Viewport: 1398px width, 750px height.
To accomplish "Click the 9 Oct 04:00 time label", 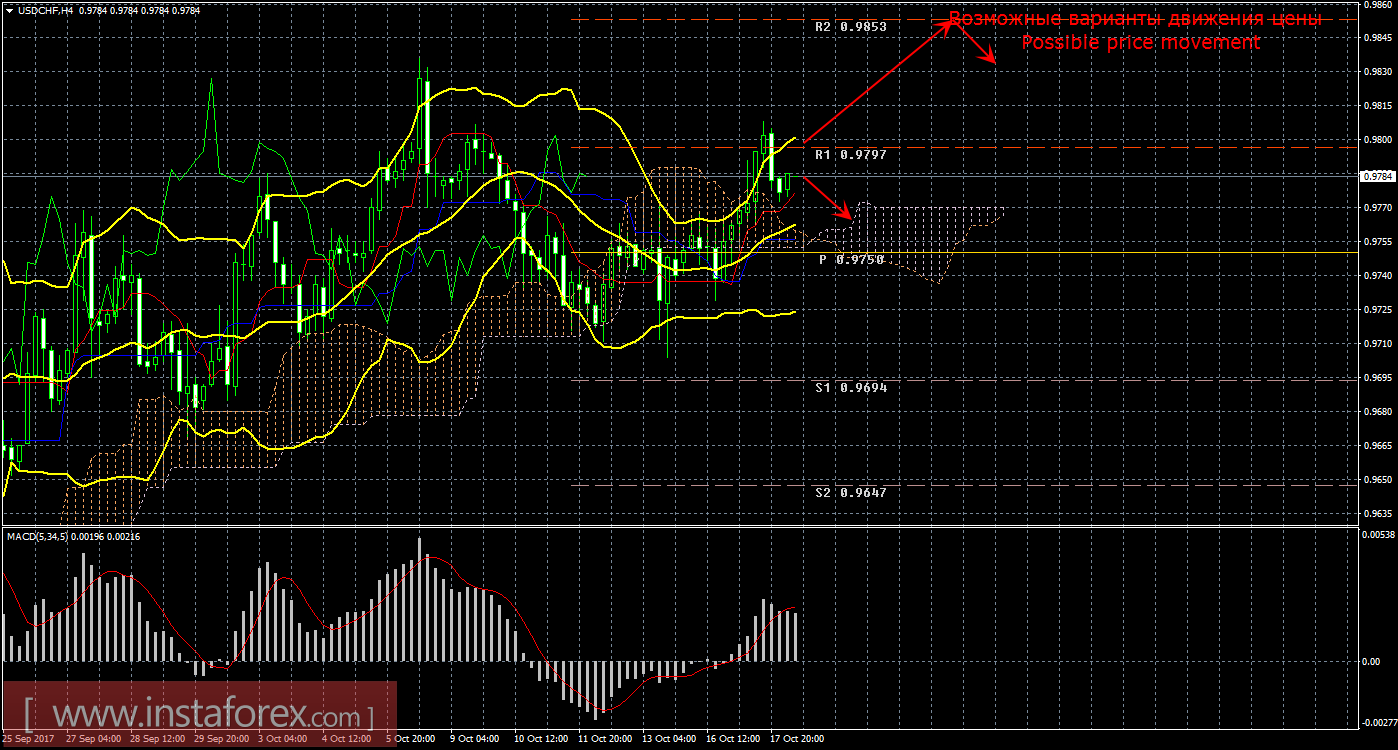I will (x=474, y=739).
